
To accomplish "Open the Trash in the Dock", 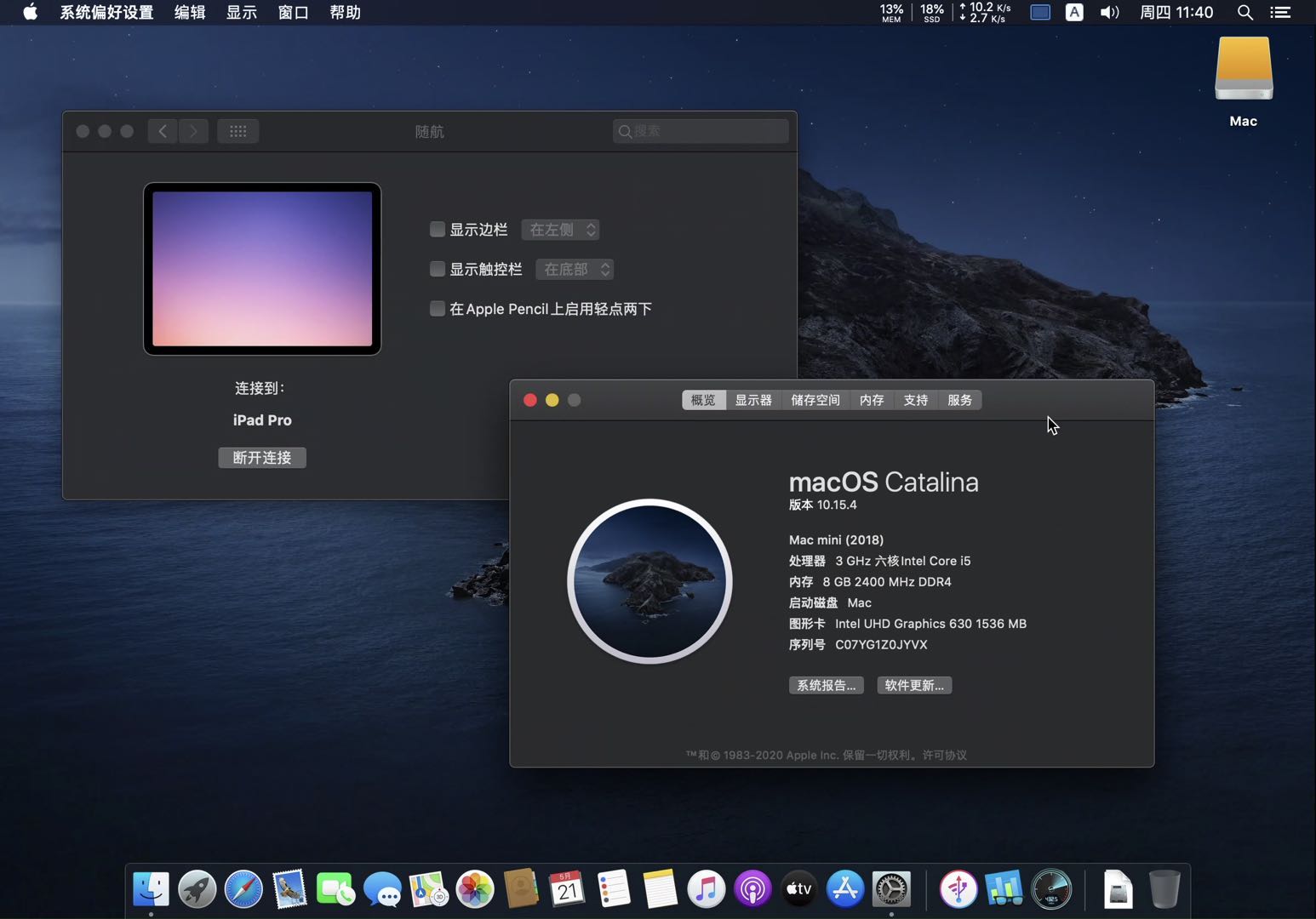I will 1164,889.
